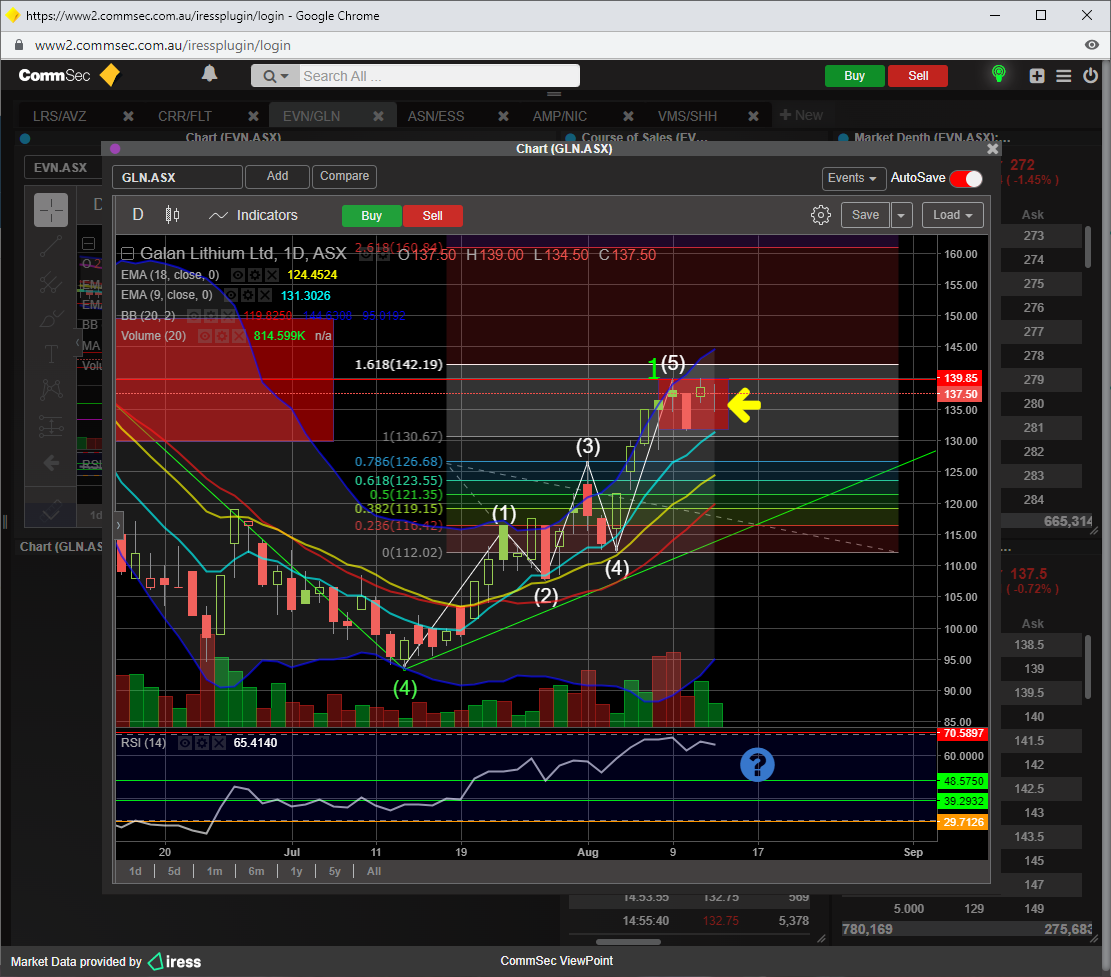
Task: Remove the EMA 18 indicator
Action: [x=271, y=275]
